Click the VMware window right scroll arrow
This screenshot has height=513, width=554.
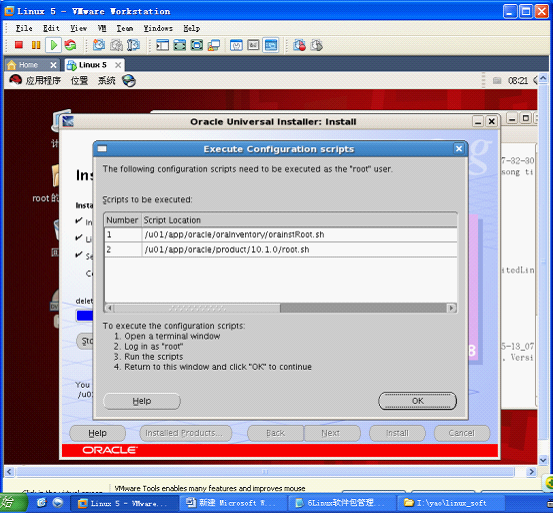click(x=531, y=471)
